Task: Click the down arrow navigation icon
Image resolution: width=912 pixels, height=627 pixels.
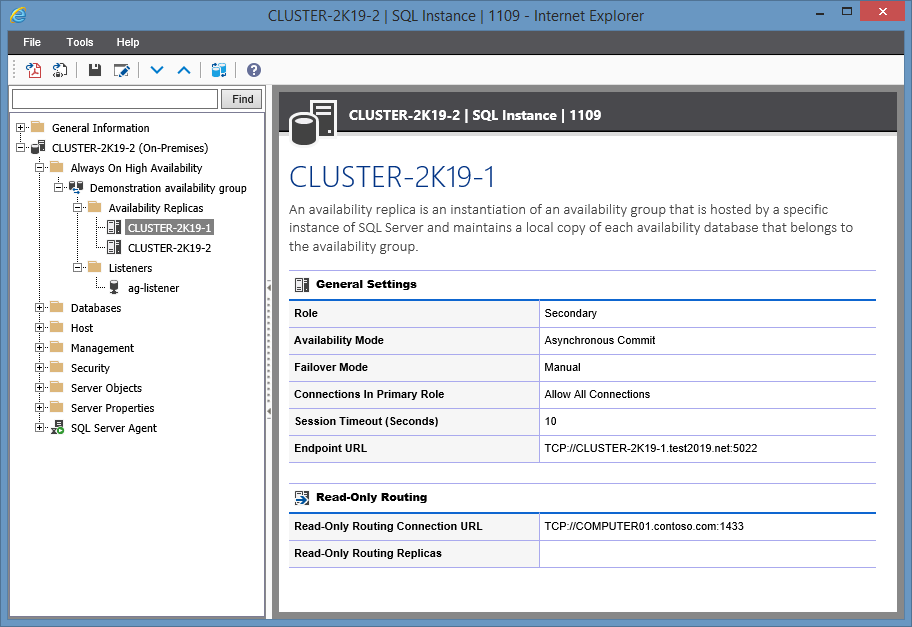Action: (156, 70)
